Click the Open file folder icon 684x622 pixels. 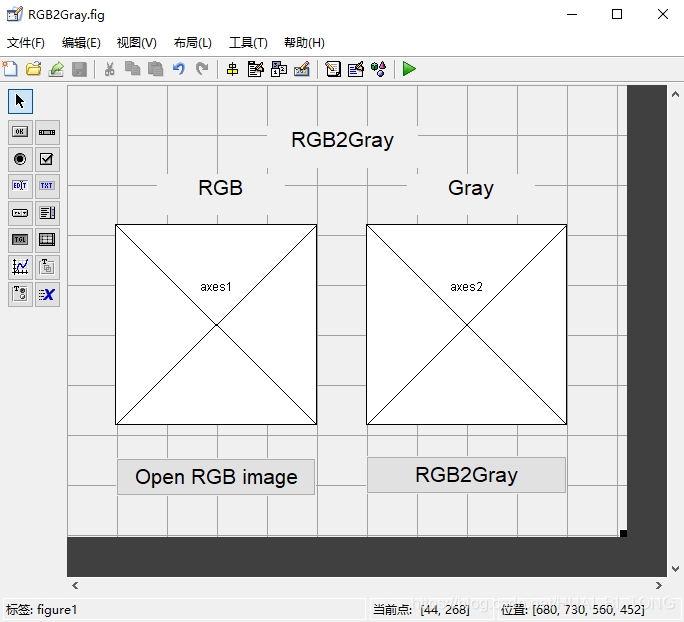pyautogui.click(x=33, y=69)
